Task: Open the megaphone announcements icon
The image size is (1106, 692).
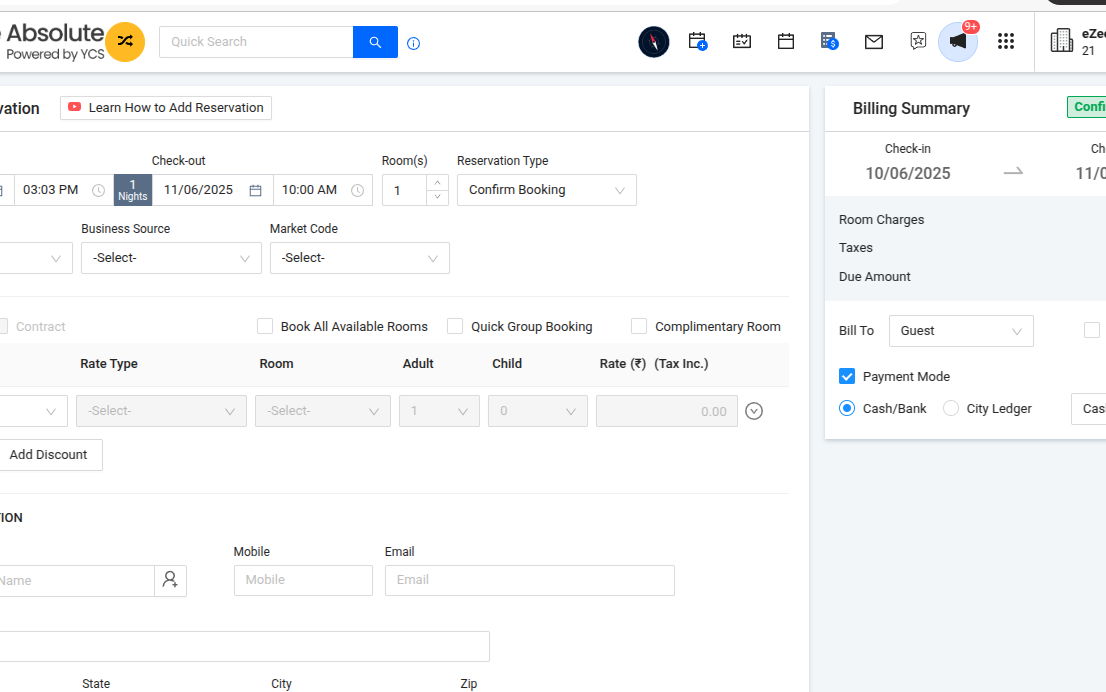Action: click(x=957, y=42)
